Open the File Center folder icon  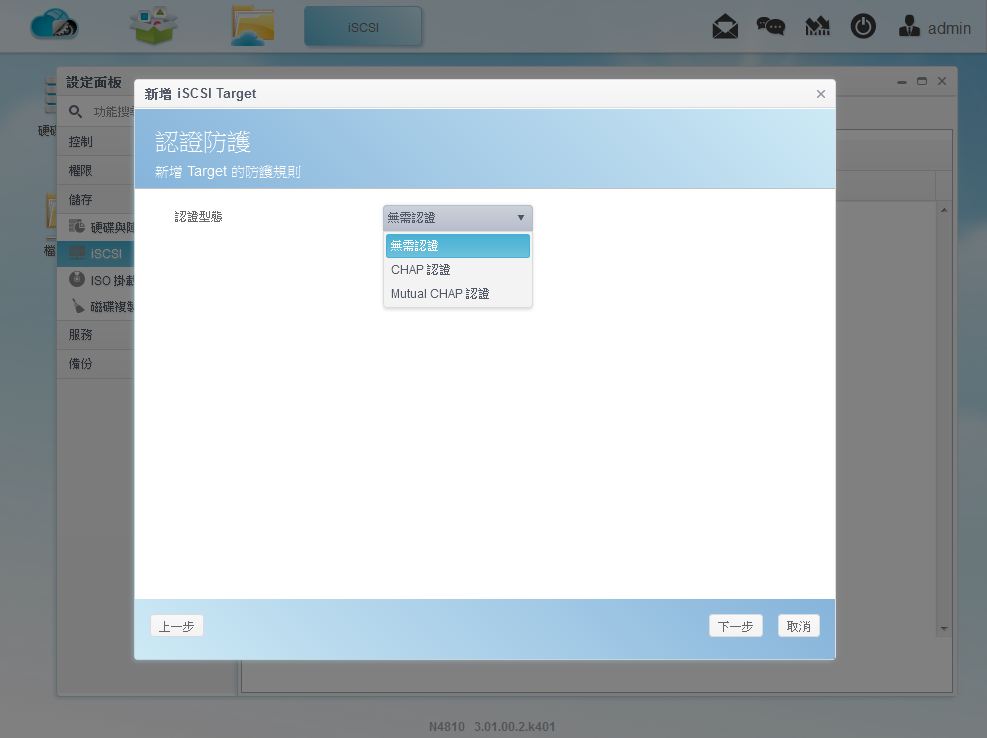pos(252,26)
